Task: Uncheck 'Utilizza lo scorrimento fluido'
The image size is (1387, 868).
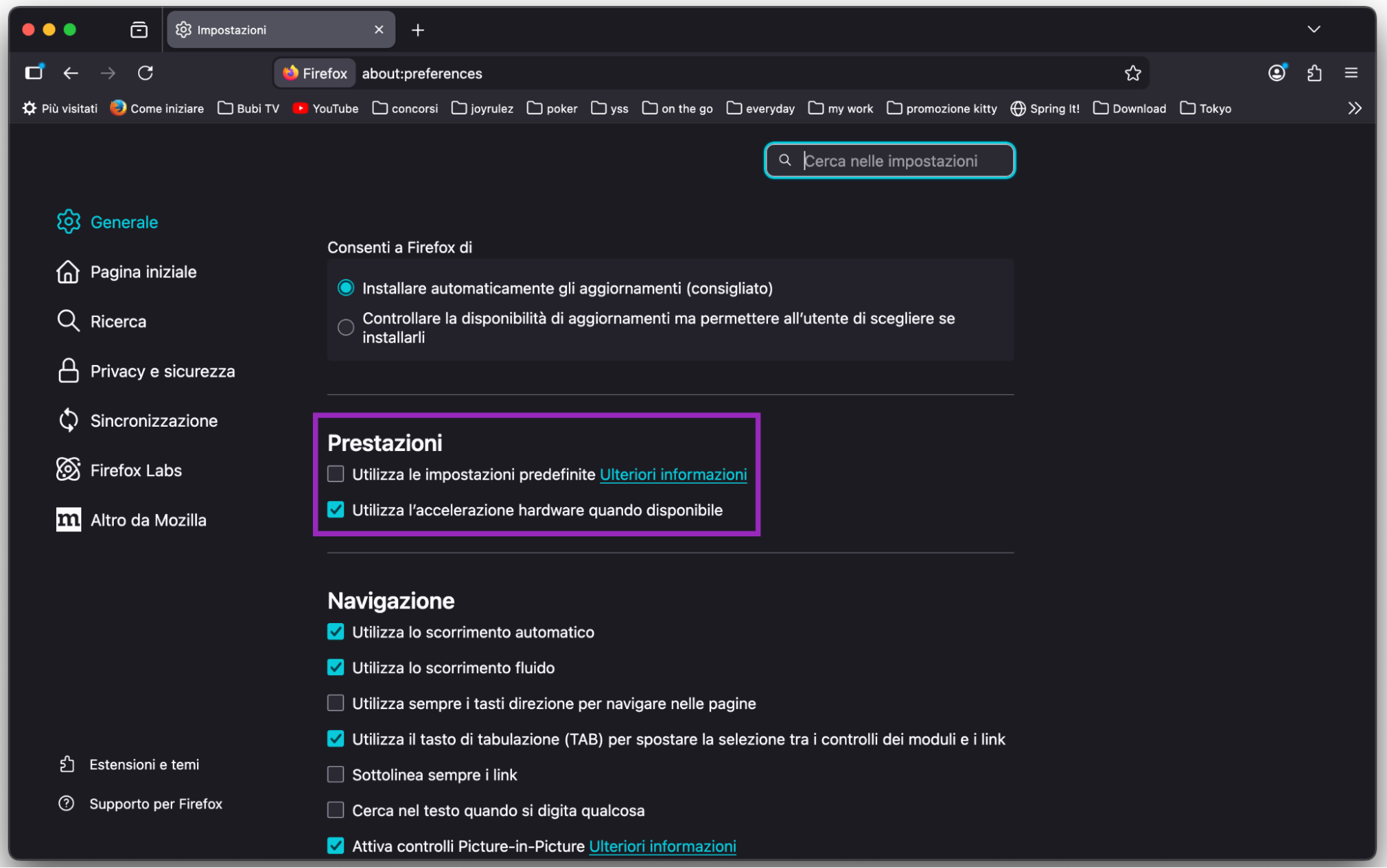Action: pos(336,667)
